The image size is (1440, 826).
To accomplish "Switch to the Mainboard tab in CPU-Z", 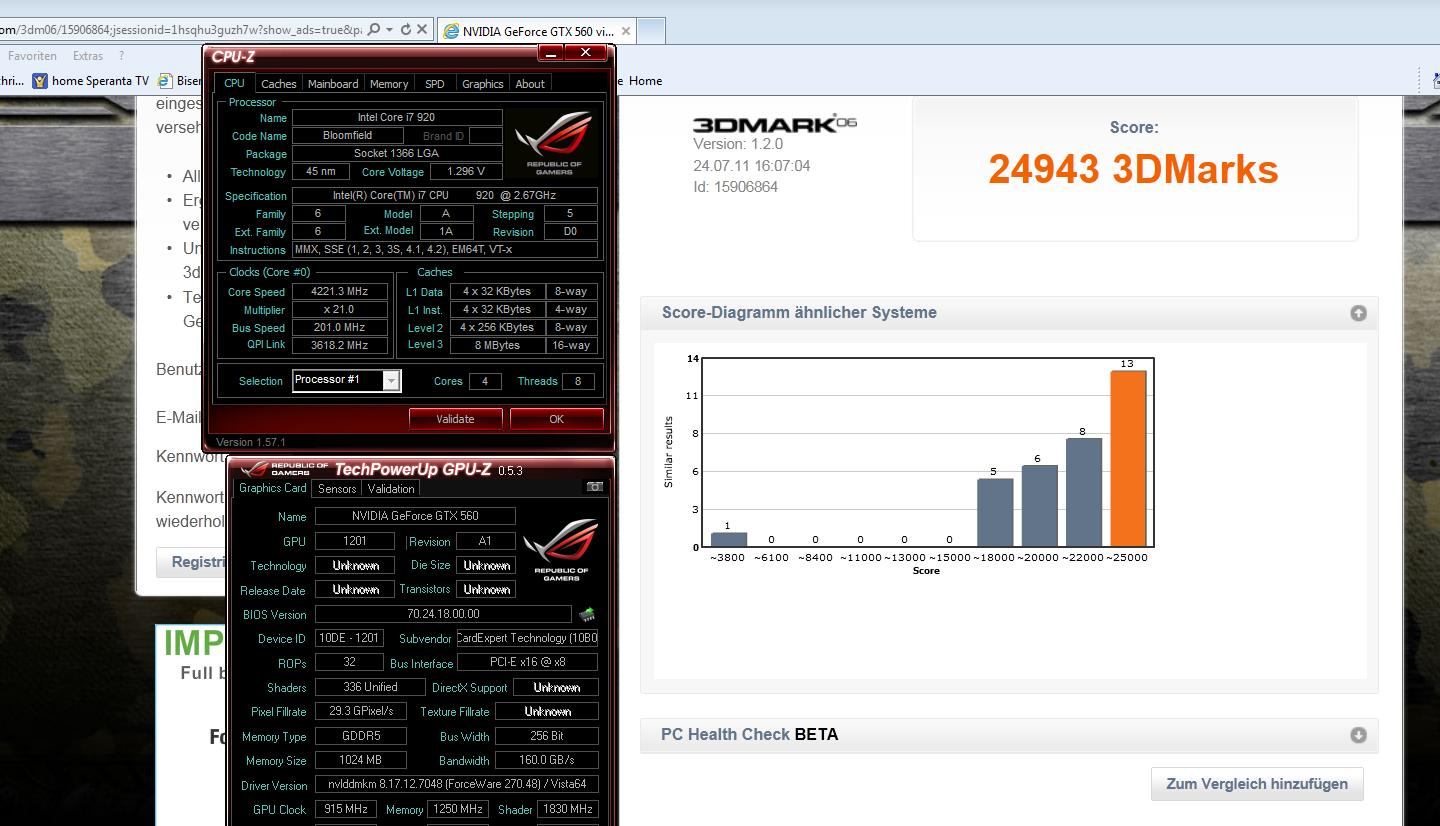I will pyautogui.click(x=333, y=84).
